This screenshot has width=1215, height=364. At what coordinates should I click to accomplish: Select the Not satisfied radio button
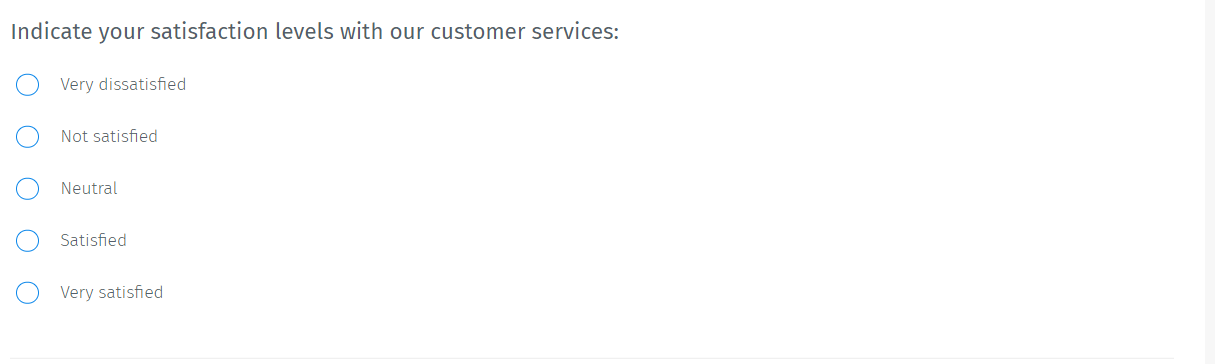coord(28,136)
